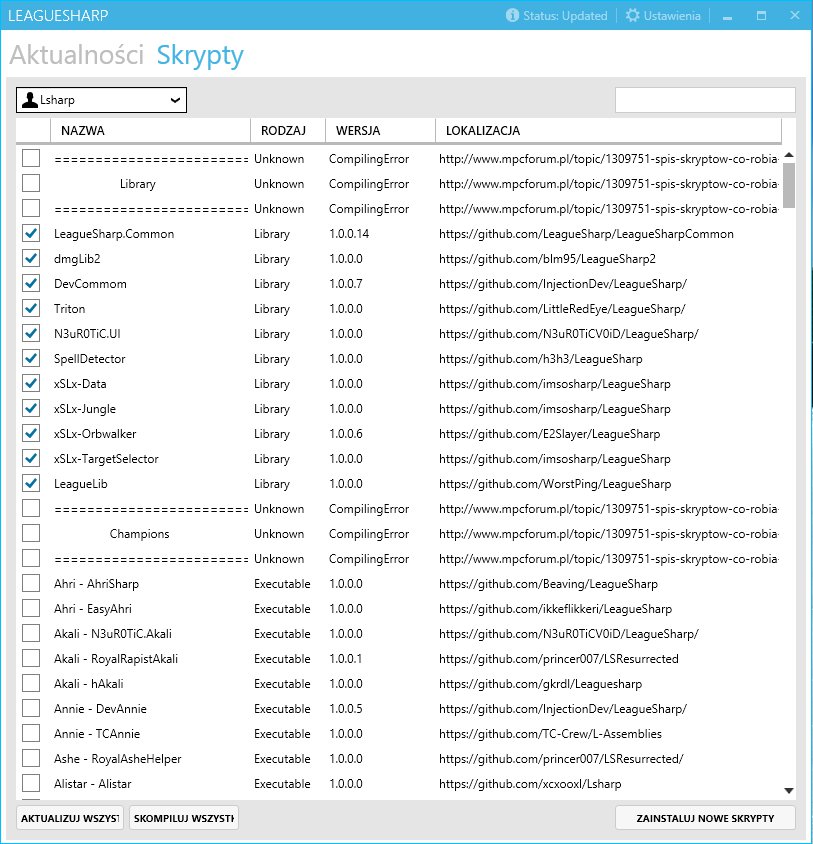Click AKTUALIZUJ WSZYSTKO button
This screenshot has height=844, width=813.
pyautogui.click(x=70, y=818)
